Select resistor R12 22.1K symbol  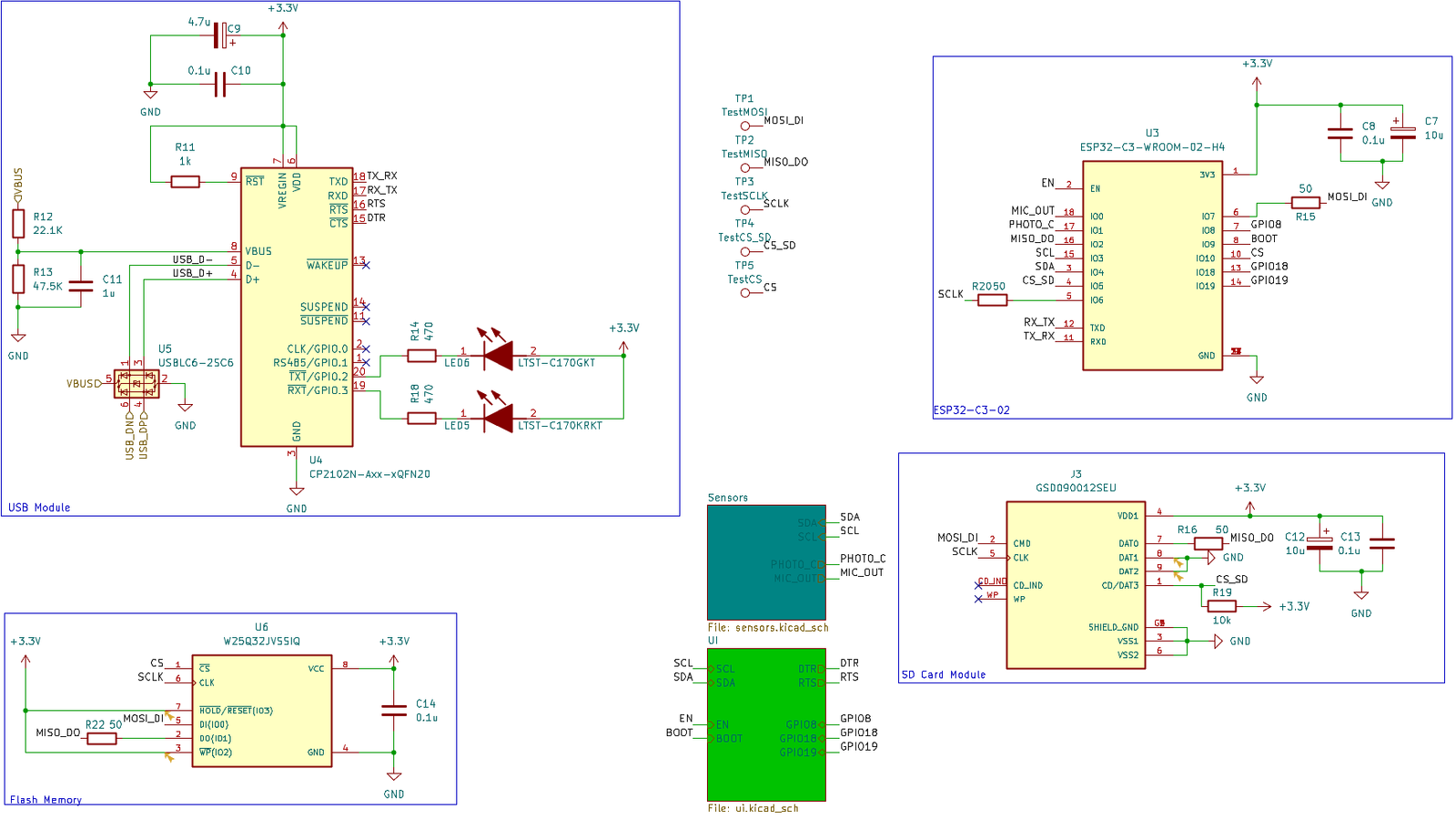pos(18,223)
